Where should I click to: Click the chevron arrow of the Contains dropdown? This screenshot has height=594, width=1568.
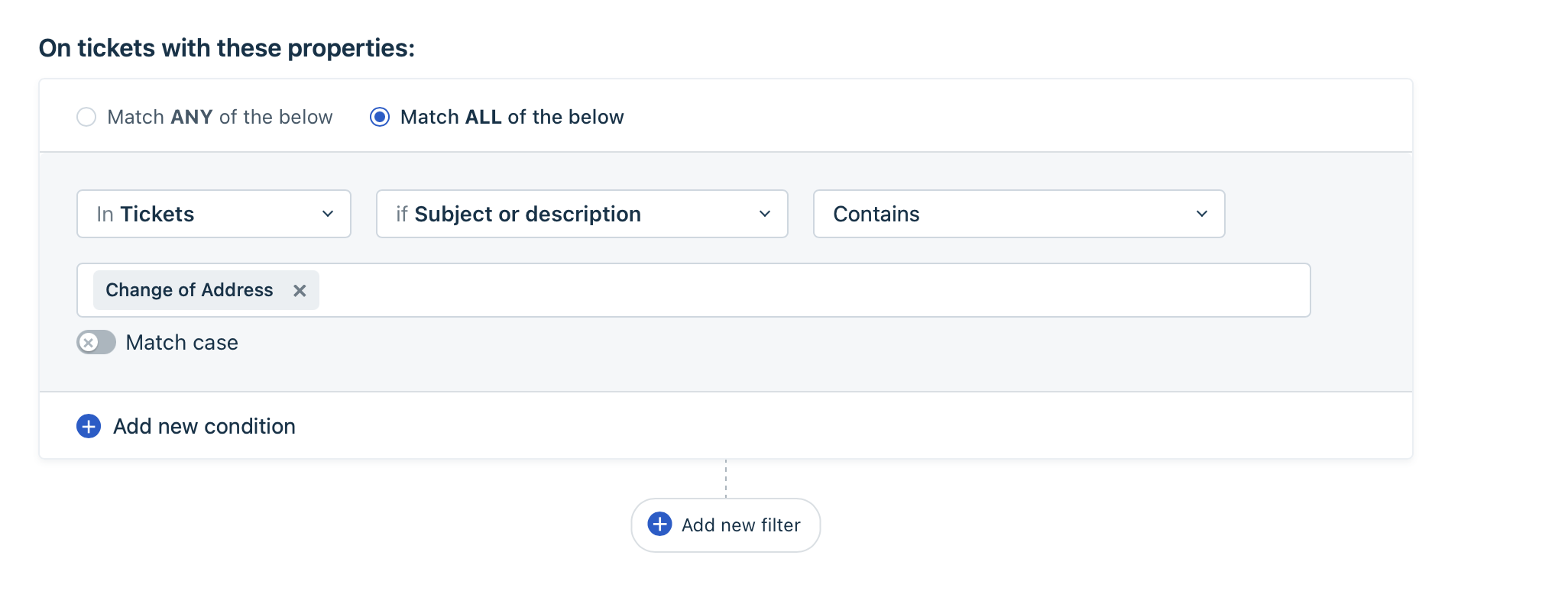tap(1202, 214)
